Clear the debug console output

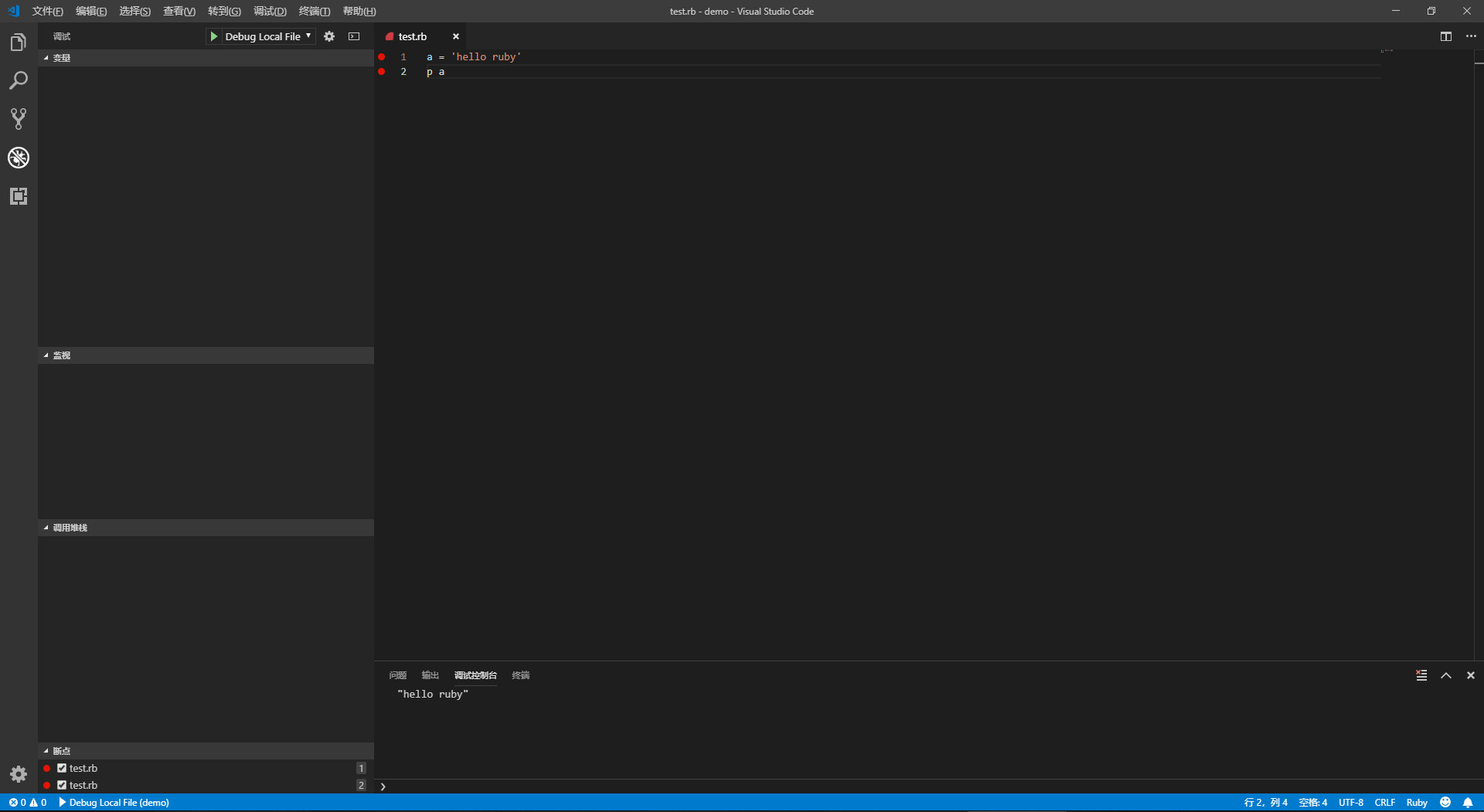click(x=1421, y=675)
